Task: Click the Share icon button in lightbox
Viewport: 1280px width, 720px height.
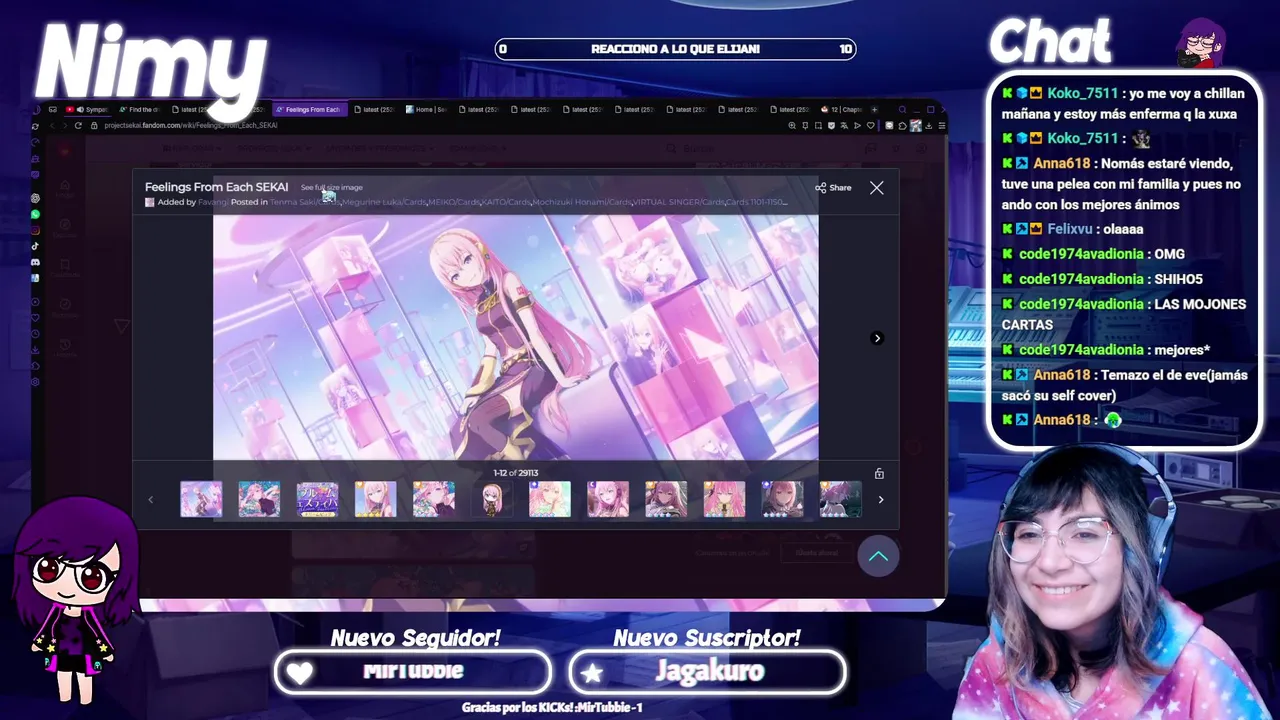Action: (x=833, y=187)
